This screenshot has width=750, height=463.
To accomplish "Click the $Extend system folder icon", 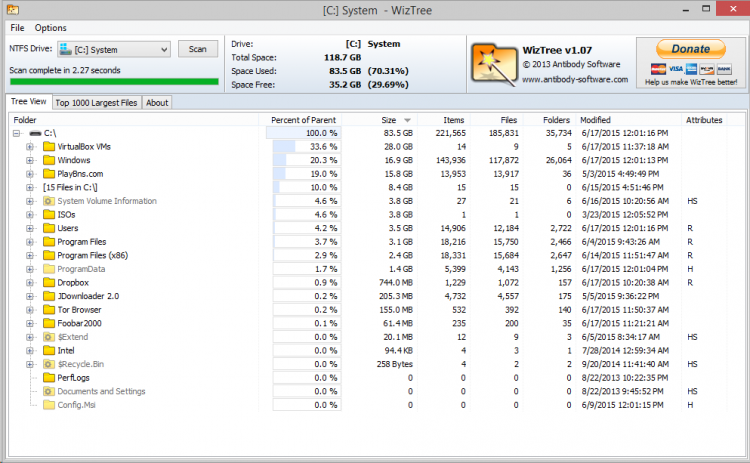I will click(48, 337).
